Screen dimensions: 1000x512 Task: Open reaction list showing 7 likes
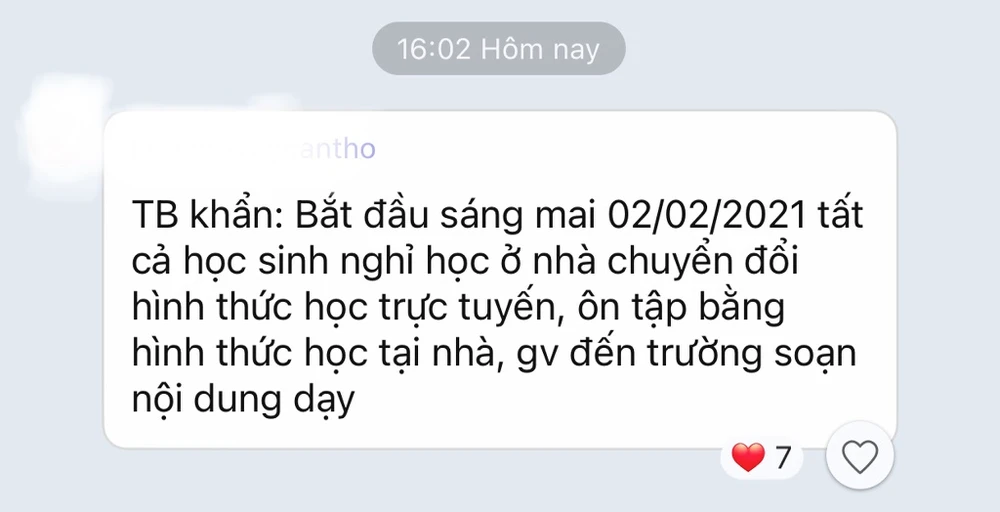761,457
